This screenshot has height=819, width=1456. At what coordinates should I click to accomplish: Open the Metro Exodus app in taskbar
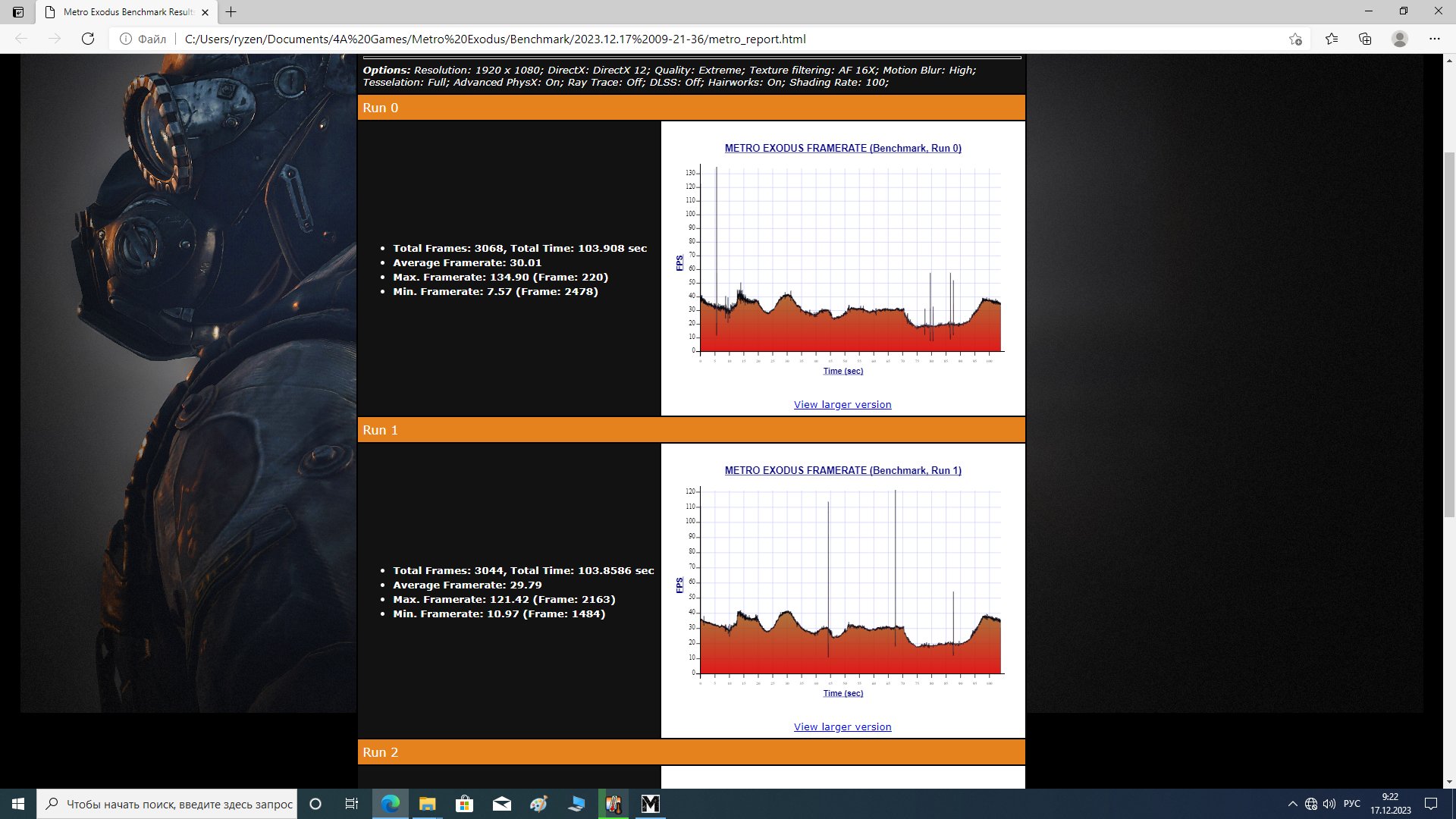pos(651,804)
